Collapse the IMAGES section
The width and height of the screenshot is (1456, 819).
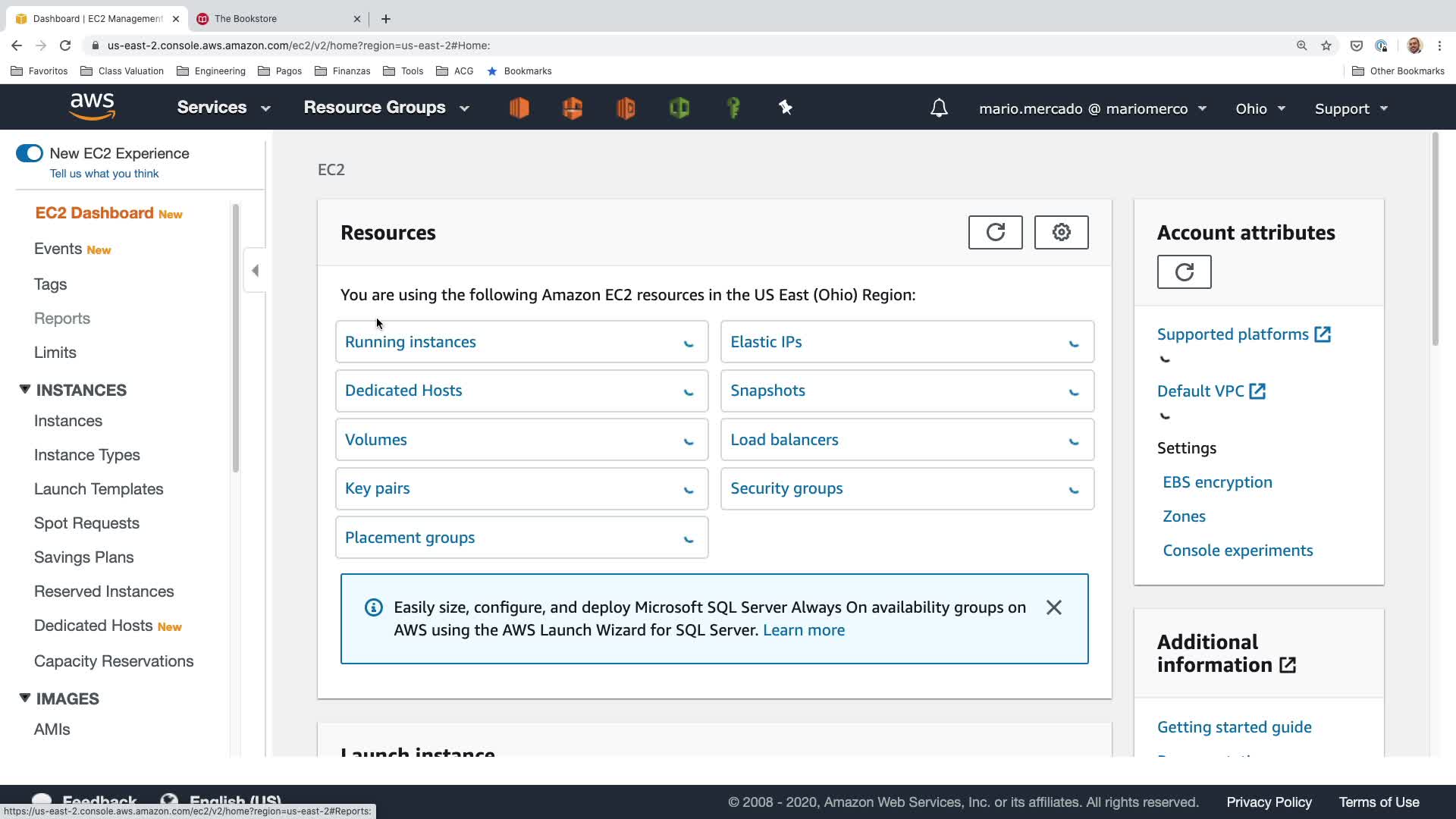coord(25,698)
